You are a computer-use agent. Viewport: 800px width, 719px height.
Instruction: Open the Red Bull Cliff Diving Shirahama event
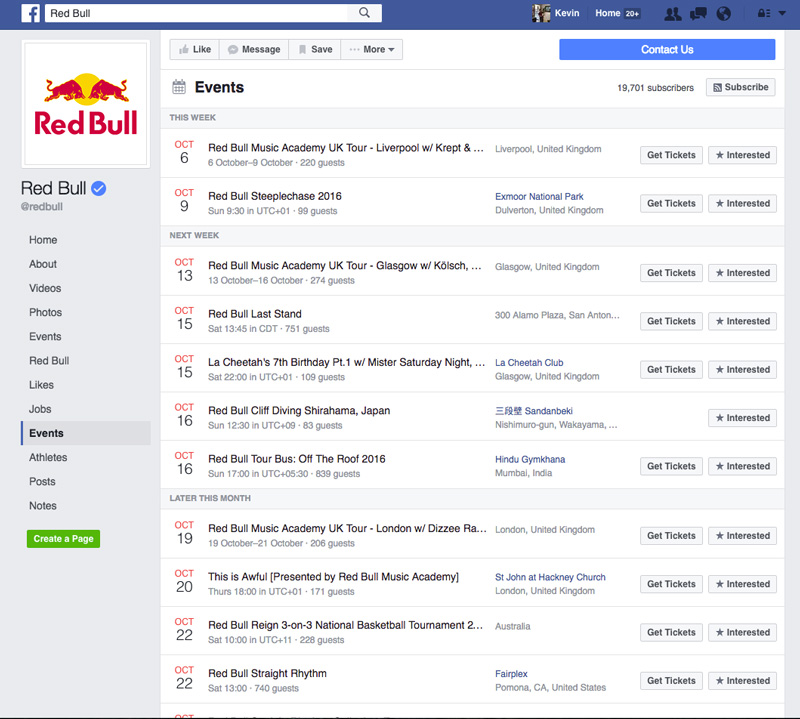[299, 411]
